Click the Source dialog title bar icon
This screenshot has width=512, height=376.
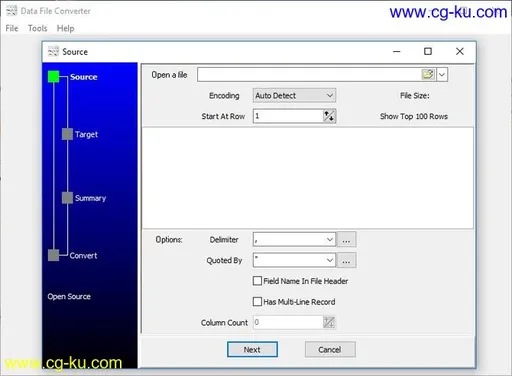coord(53,52)
